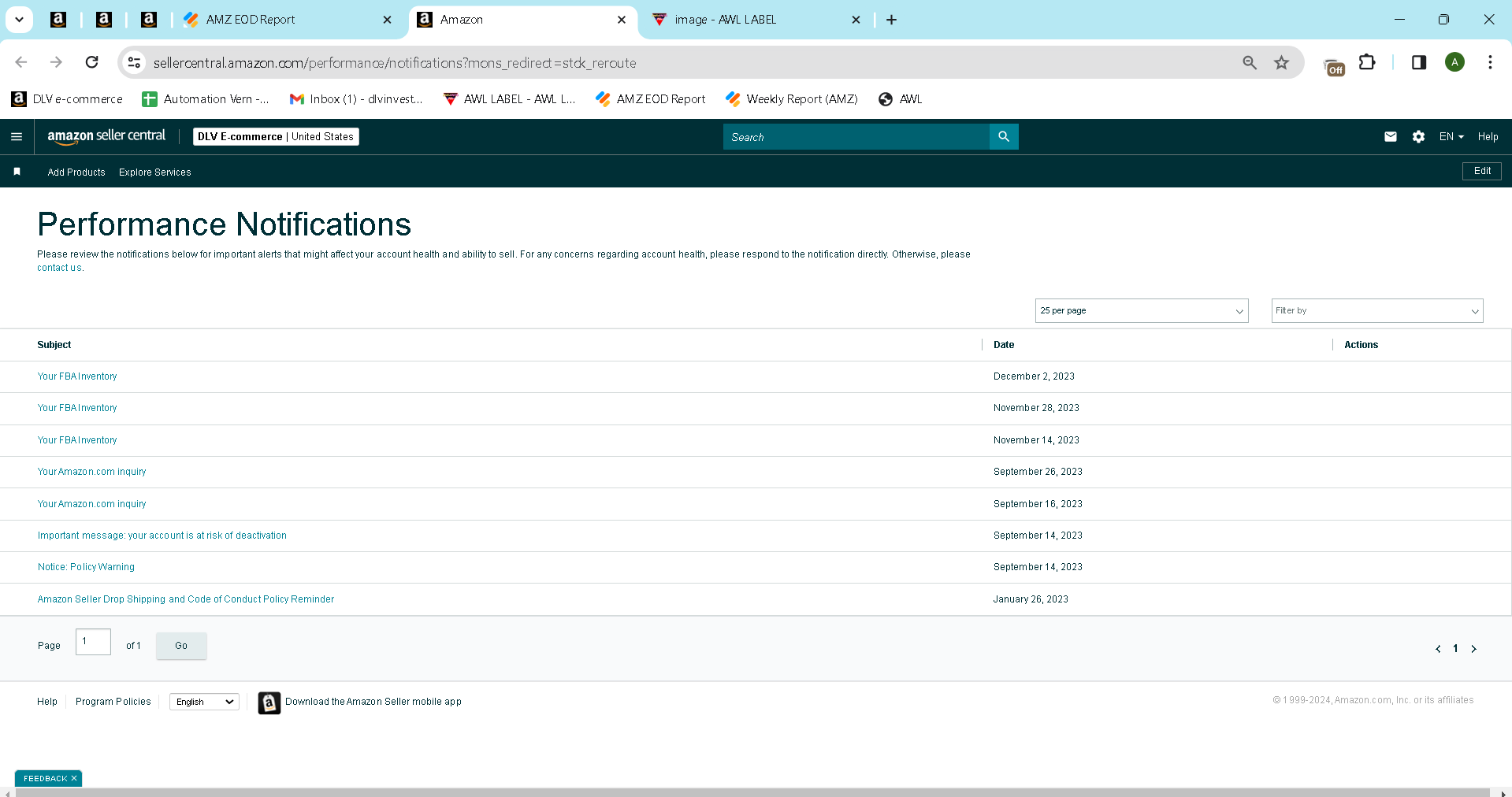
Task: Click Add Products in the navigation bar
Action: coord(76,172)
